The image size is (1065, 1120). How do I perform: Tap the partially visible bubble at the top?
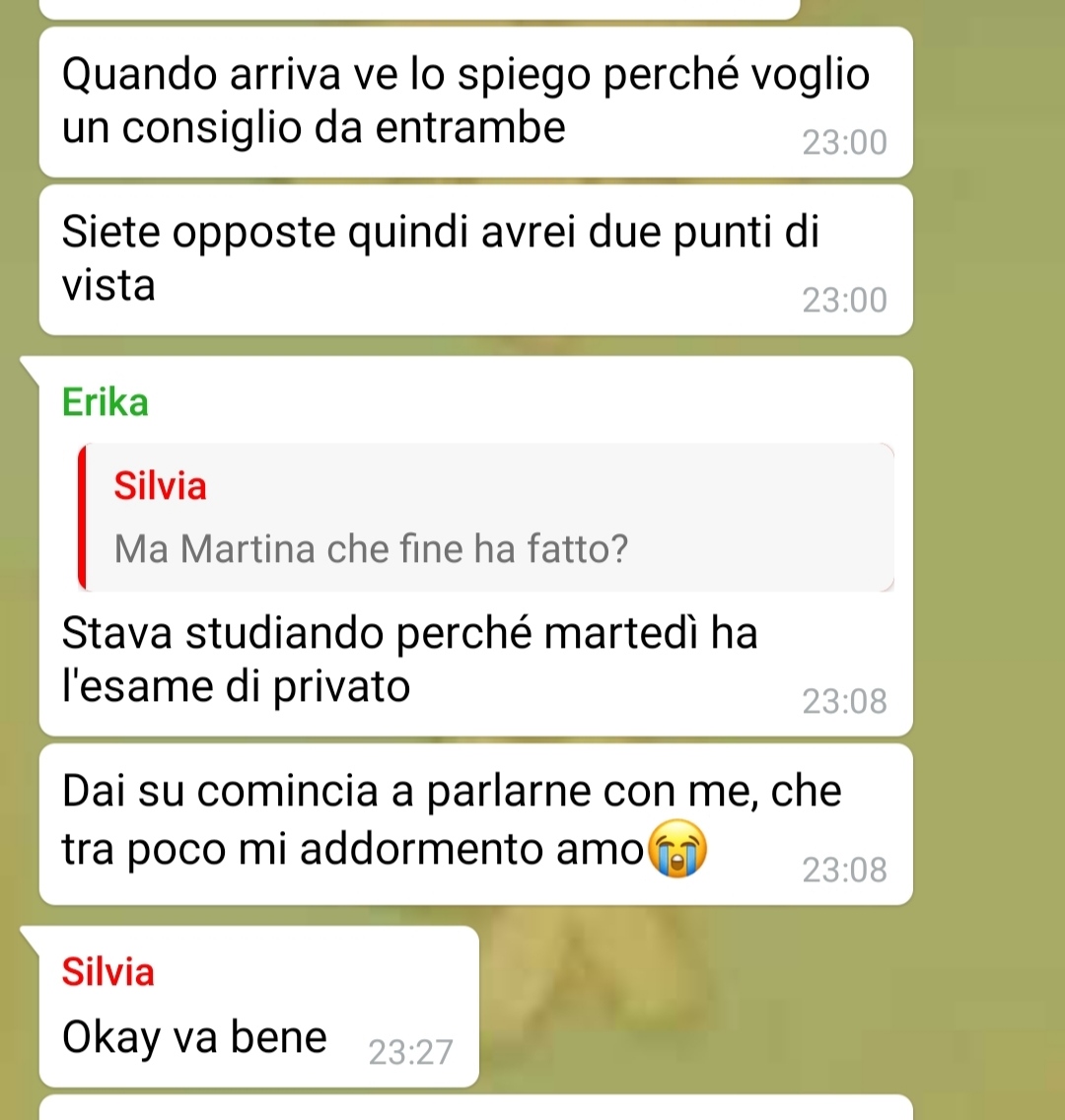419,9
